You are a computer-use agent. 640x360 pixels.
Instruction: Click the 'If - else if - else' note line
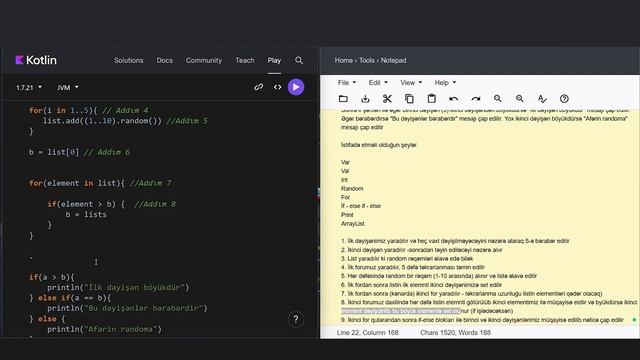[361, 206]
